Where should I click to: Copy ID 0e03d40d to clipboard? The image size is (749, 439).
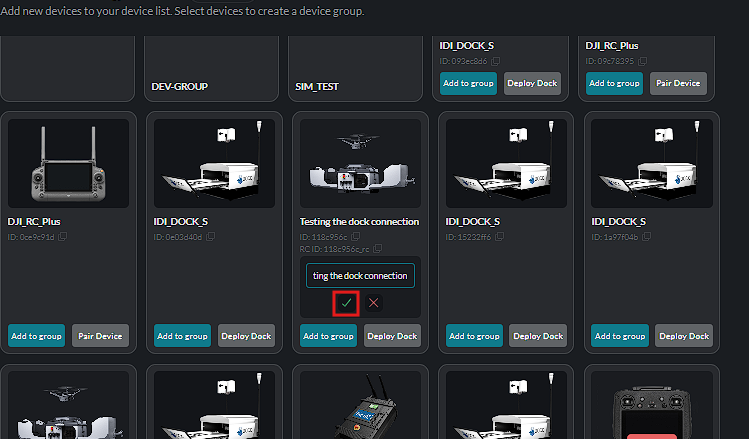click(210, 236)
